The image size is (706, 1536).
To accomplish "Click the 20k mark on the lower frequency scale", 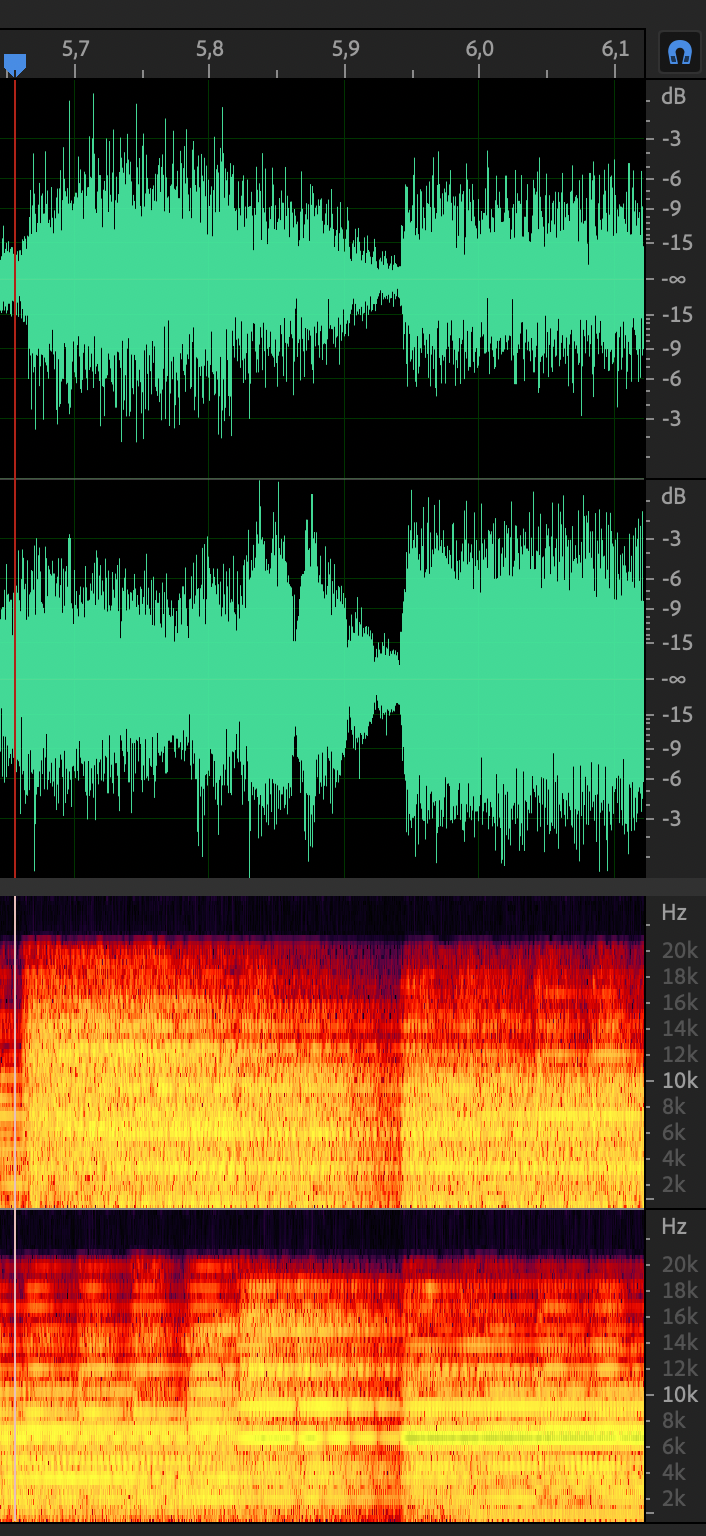I will pos(679,1265).
